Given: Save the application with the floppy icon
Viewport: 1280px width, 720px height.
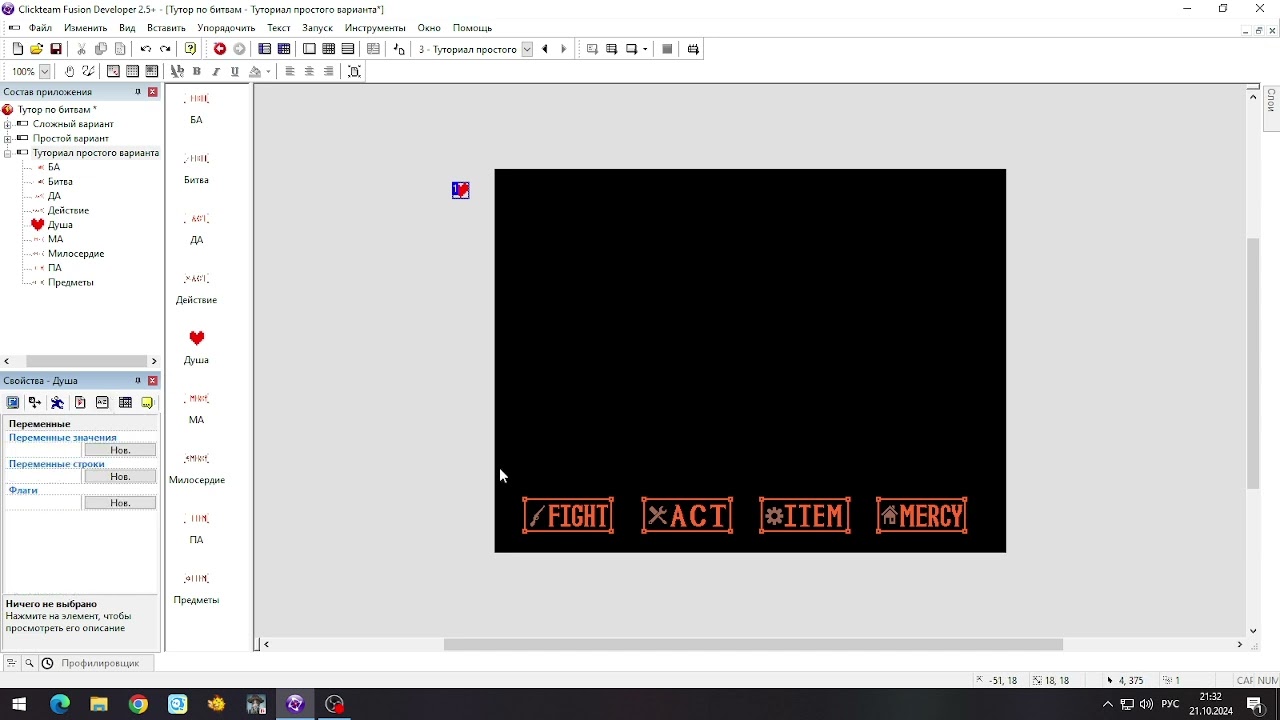Looking at the screenshot, I should (56, 49).
